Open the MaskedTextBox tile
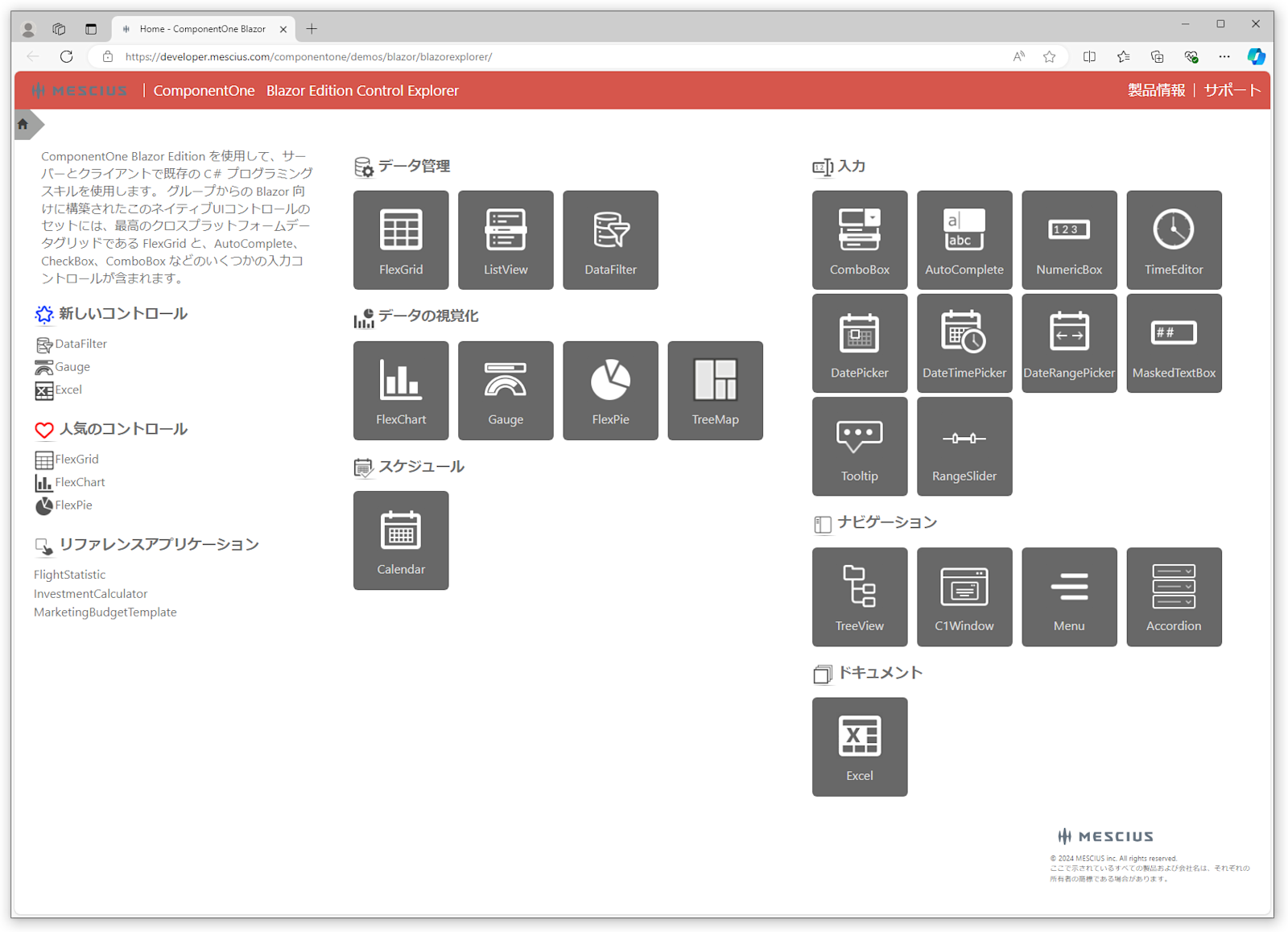Screen dimensions: 1288x932 click(x=1174, y=343)
